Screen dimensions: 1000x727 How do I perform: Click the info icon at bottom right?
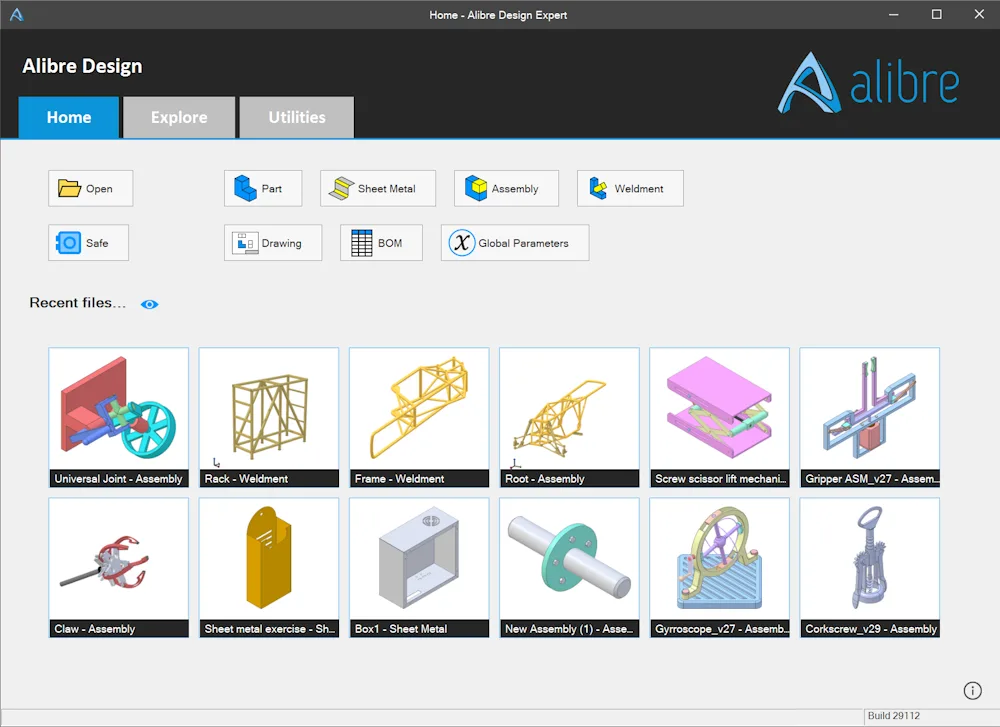tap(972, 691)
